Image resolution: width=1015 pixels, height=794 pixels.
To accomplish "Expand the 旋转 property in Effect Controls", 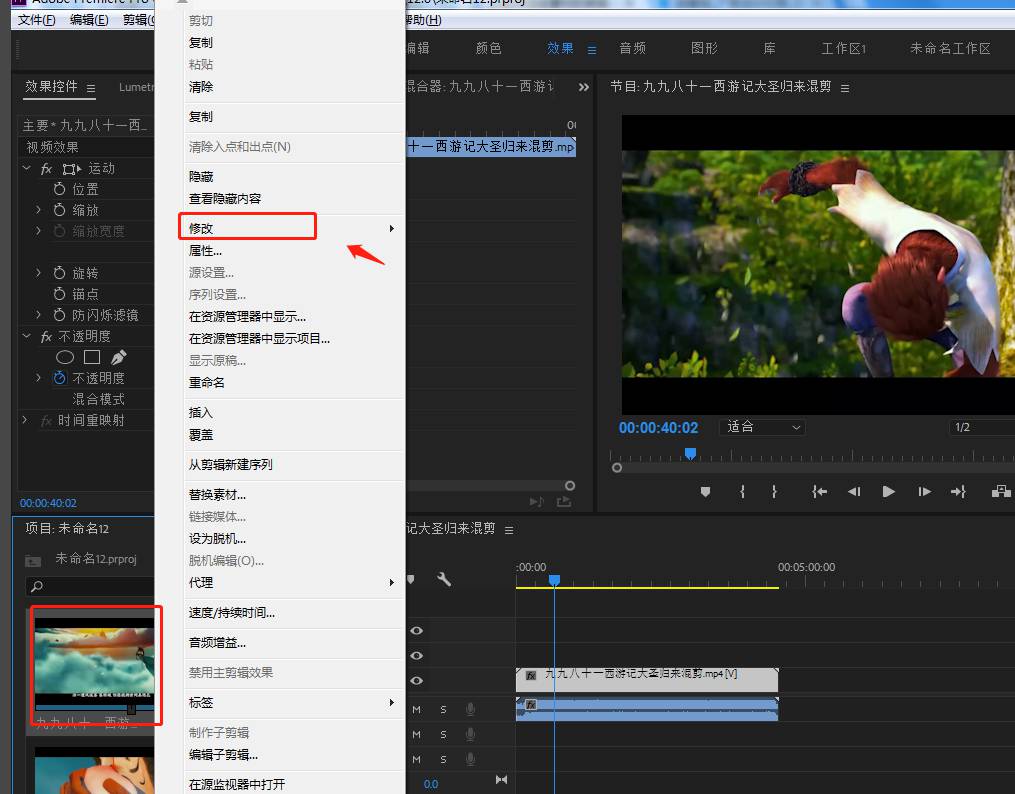I will tap(38, 273).
